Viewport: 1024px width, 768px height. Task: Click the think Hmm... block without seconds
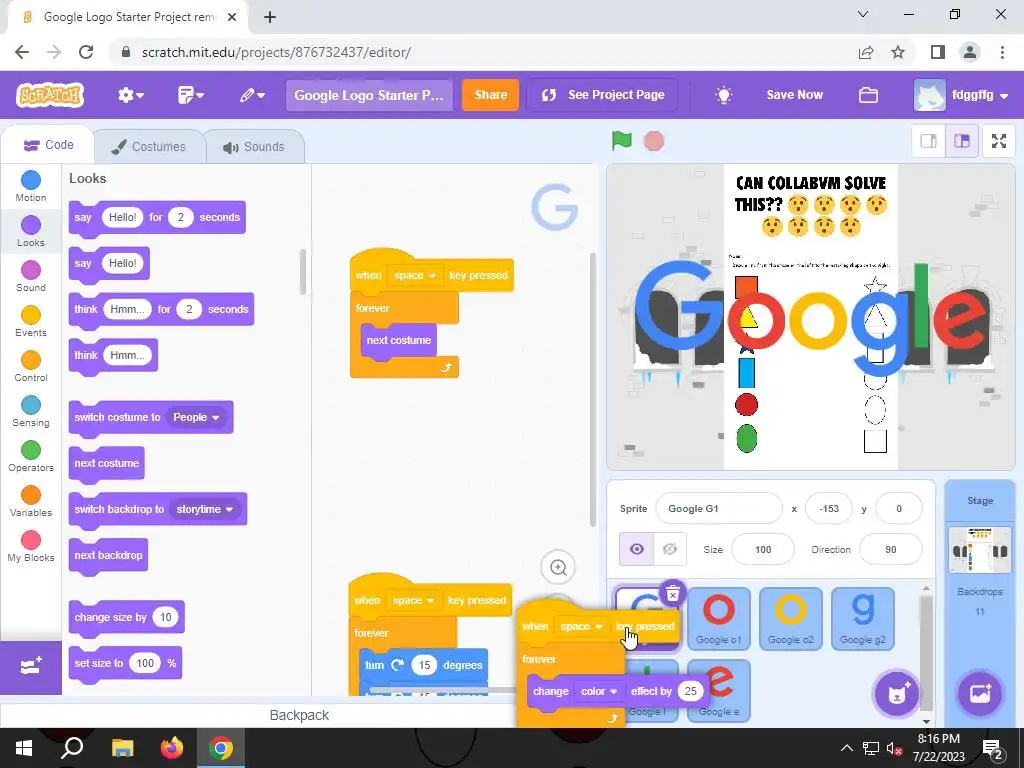click(x=113, y=355)
